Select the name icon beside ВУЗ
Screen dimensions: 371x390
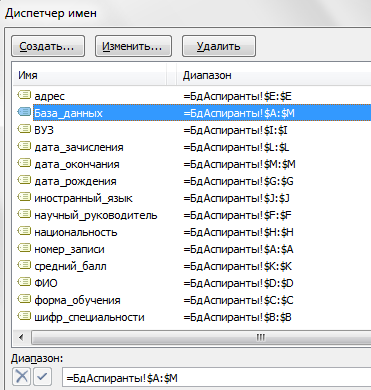[24, 130]
